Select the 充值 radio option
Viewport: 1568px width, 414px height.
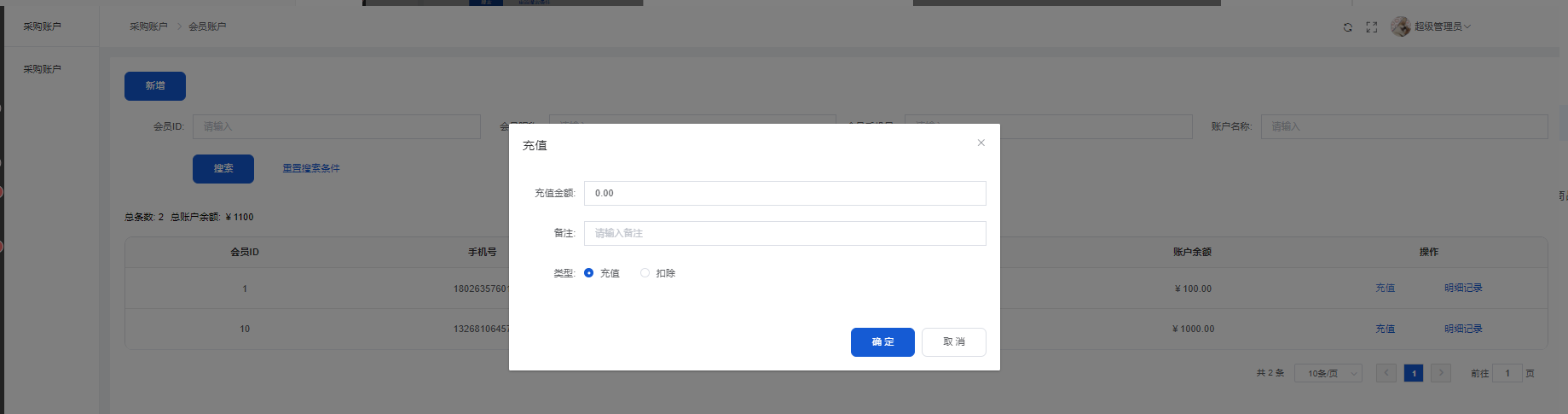588,273
